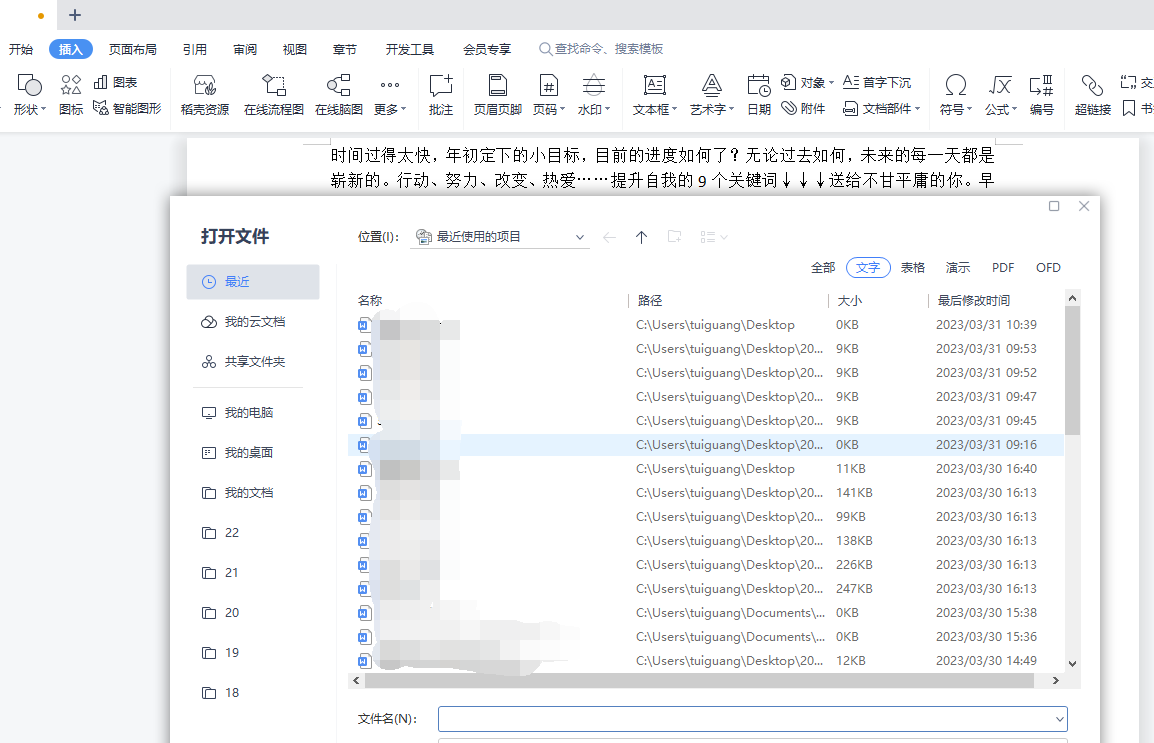This screenshot has height=743, width=1154.
Task: Select 最近 in the dialog sidebar
Action: [x=252, y=282]
